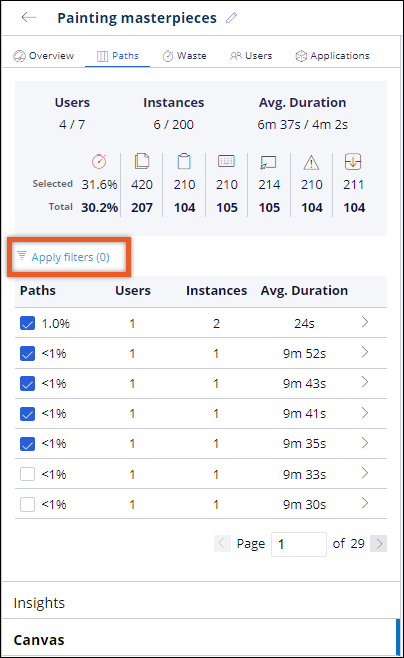Open the Applications tab
The height and width of the screenshot is (658, 404).
tap(332, 55)
